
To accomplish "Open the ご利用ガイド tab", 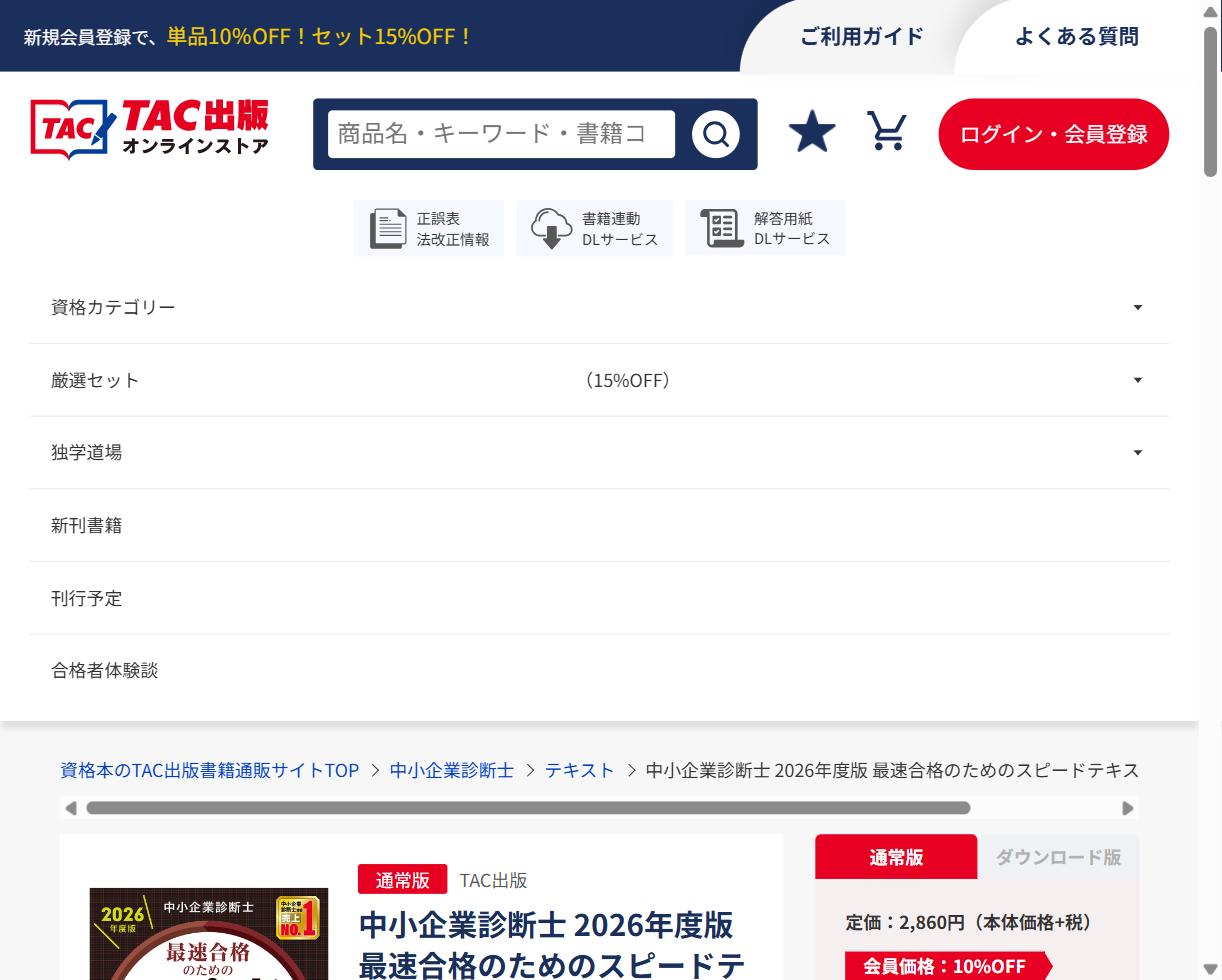I will click(x=861, y=36).
